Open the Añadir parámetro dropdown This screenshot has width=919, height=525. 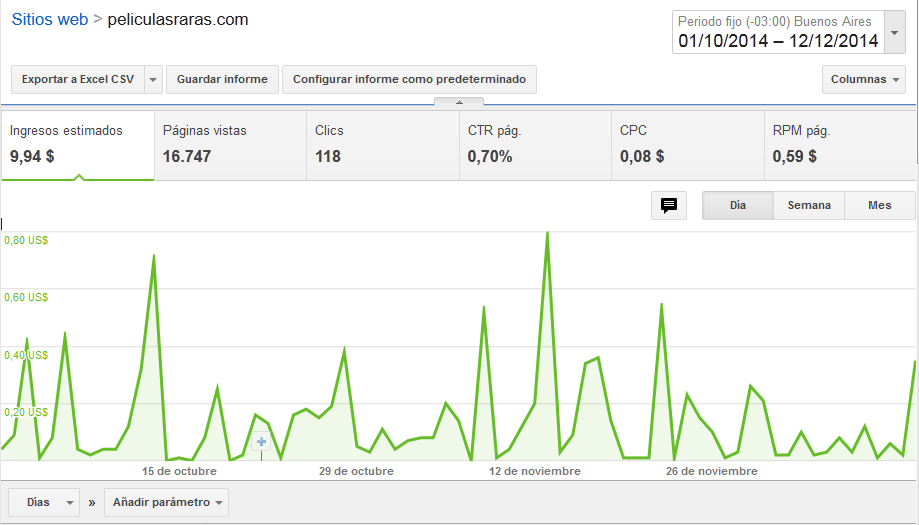point(166,503)
